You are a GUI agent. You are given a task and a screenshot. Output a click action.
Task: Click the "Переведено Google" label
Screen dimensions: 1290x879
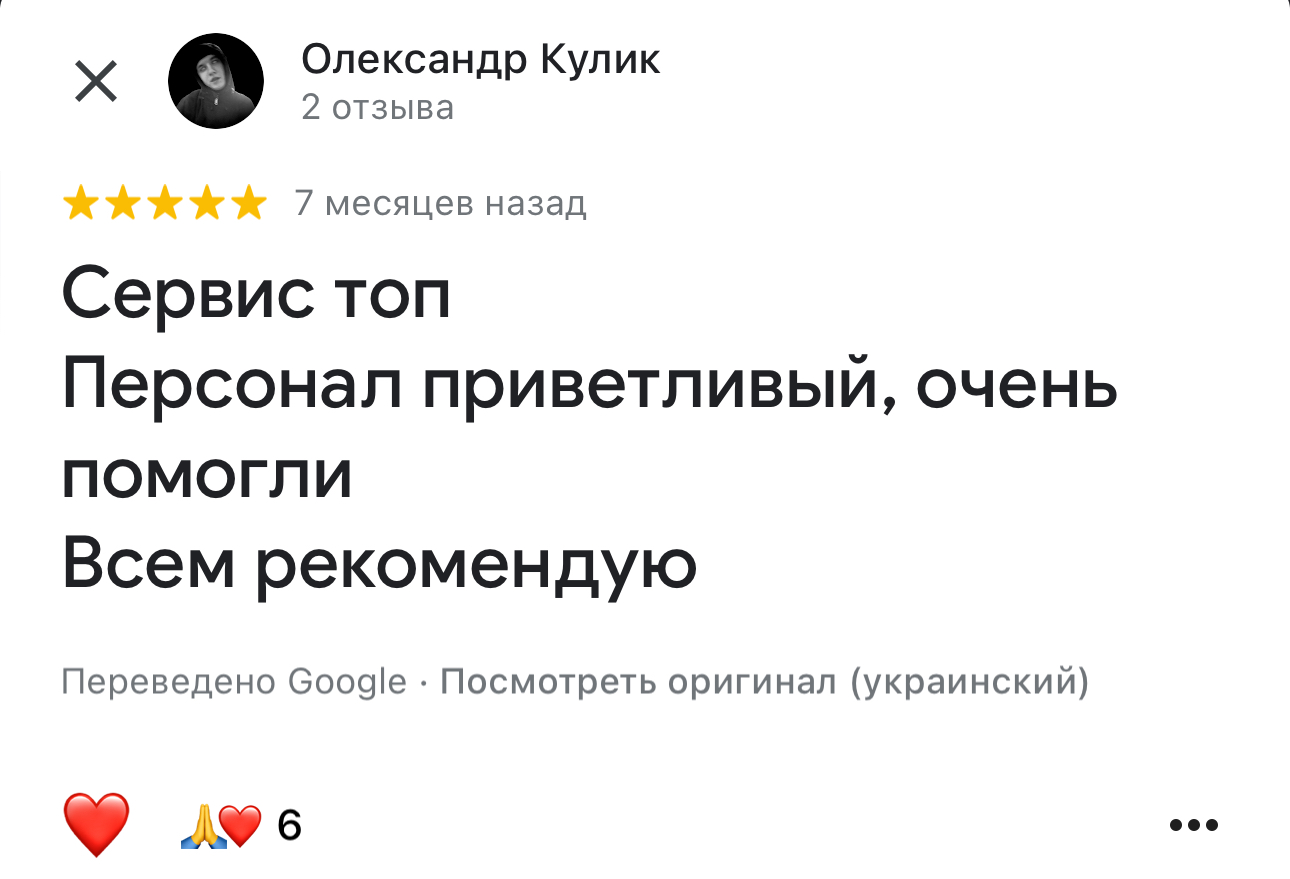(x=234, y=682)
